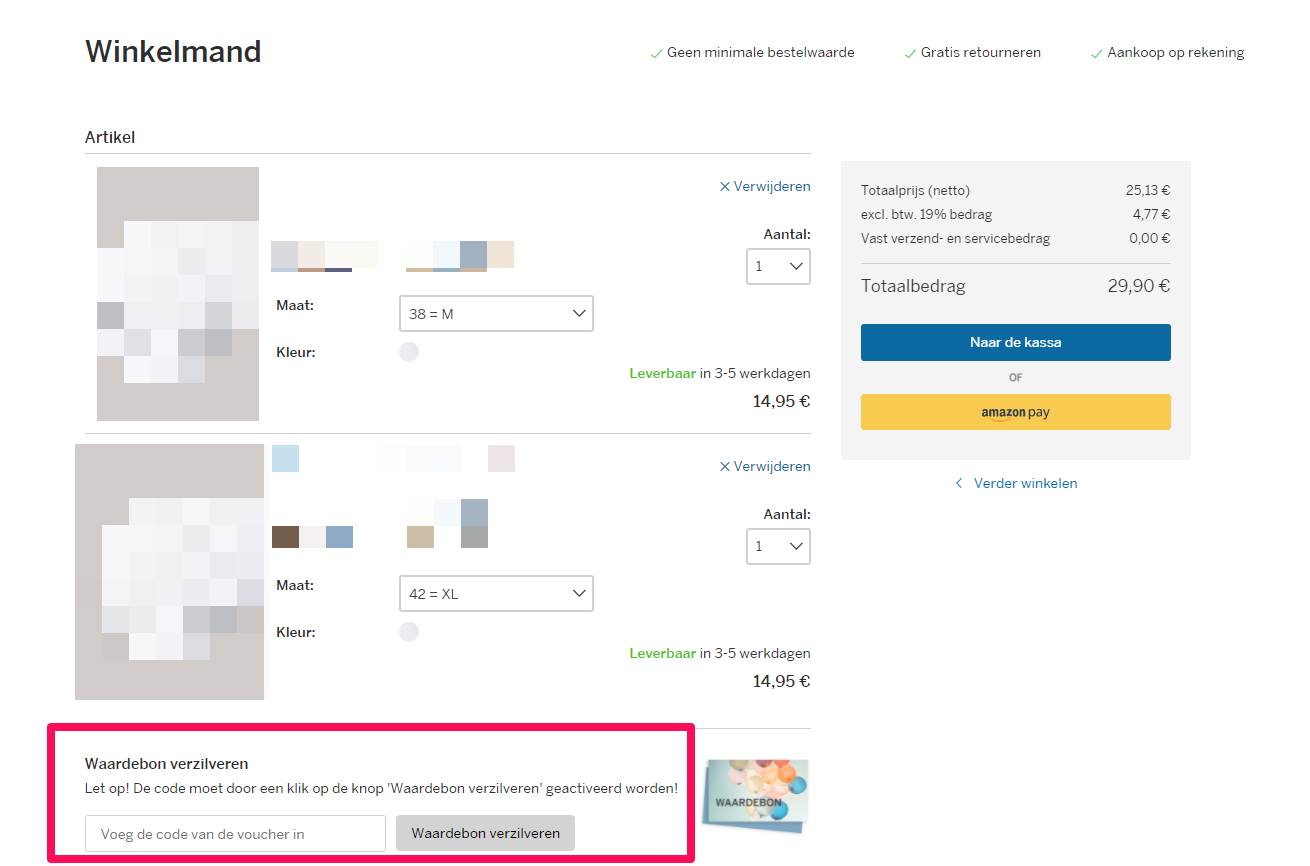Go back via Verder winkelen link
This screenshot has height=866, width=1310.
pyautogui.click(x=1016, y=483)
